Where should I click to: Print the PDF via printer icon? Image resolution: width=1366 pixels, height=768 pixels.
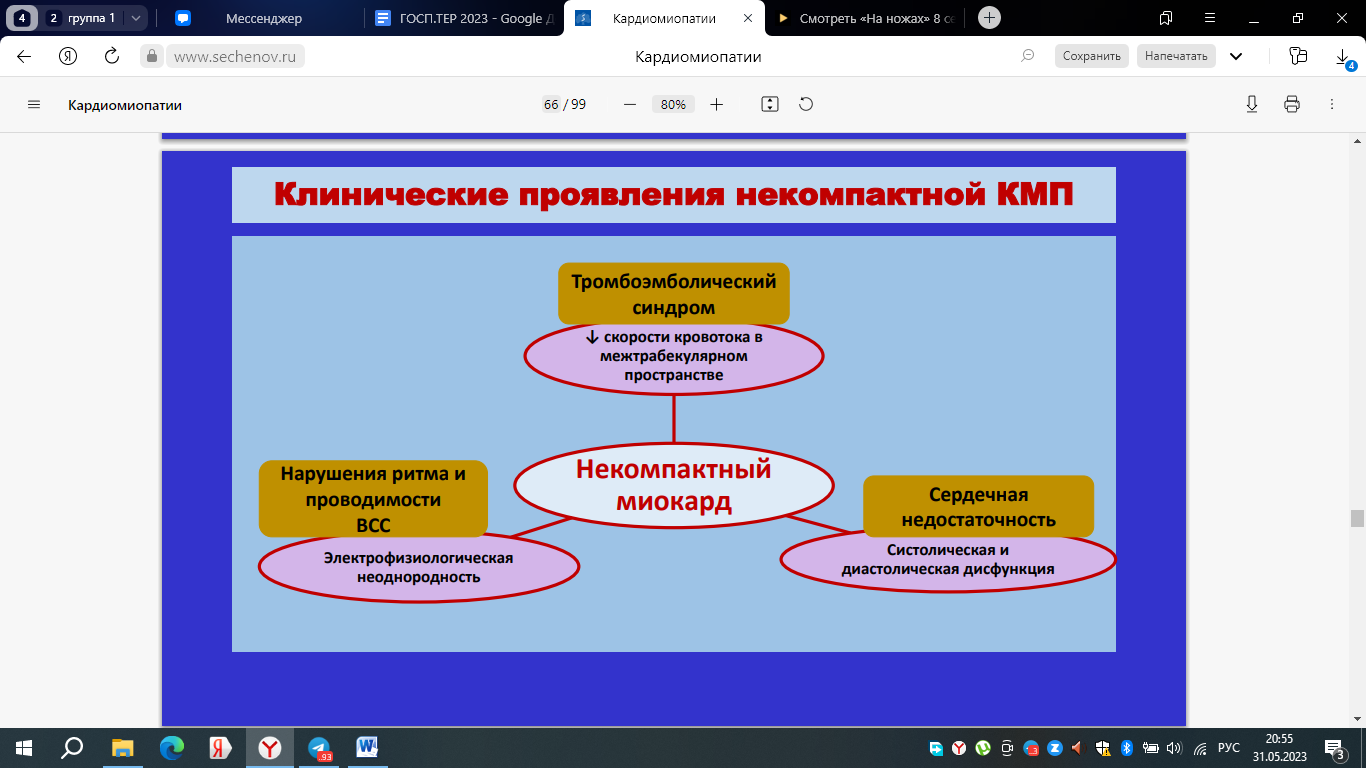(x=1292, y=104)
